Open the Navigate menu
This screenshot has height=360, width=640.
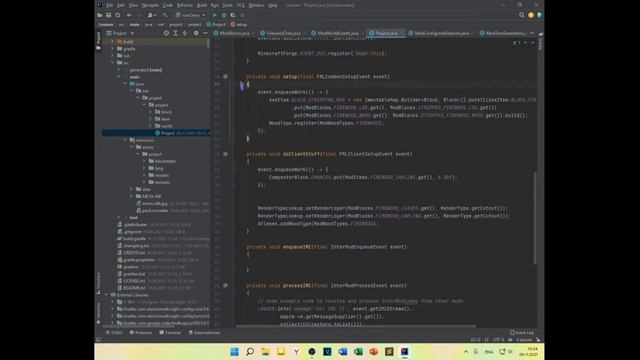point(150,5)
